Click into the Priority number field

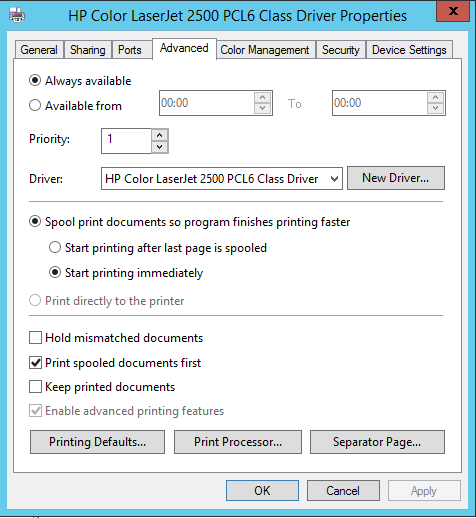pos(126,141)
